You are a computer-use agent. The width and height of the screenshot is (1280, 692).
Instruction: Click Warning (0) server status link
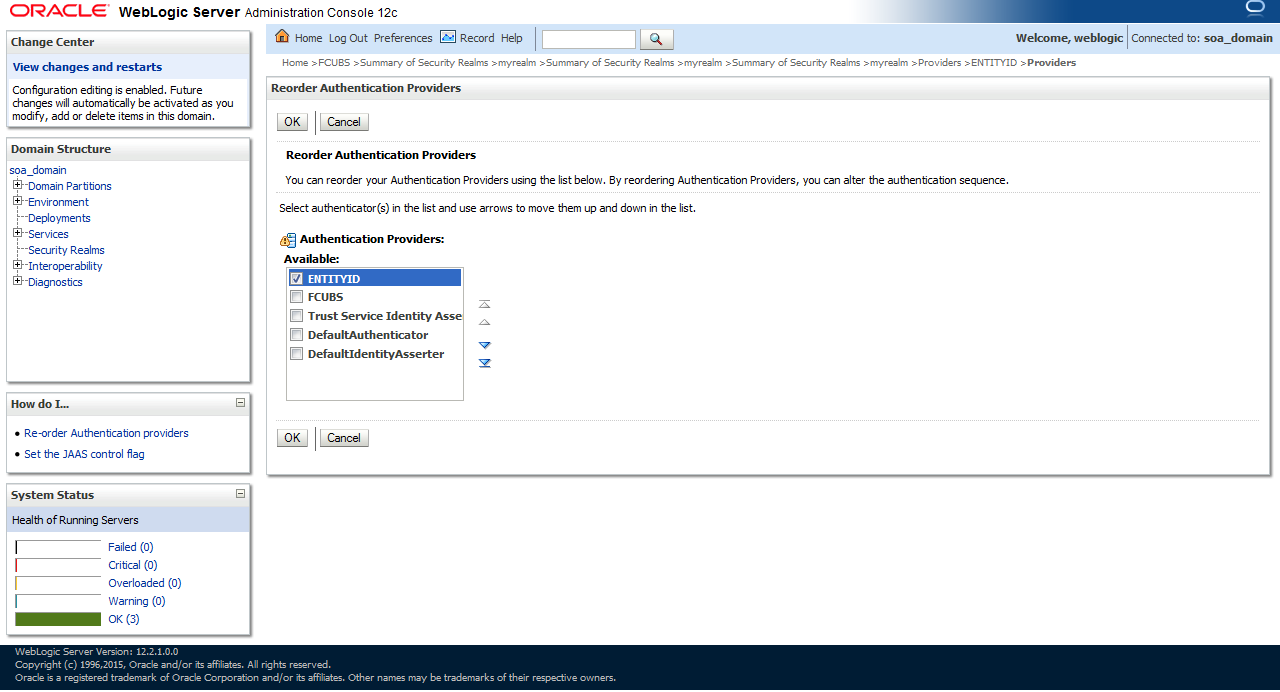(137, 601)
